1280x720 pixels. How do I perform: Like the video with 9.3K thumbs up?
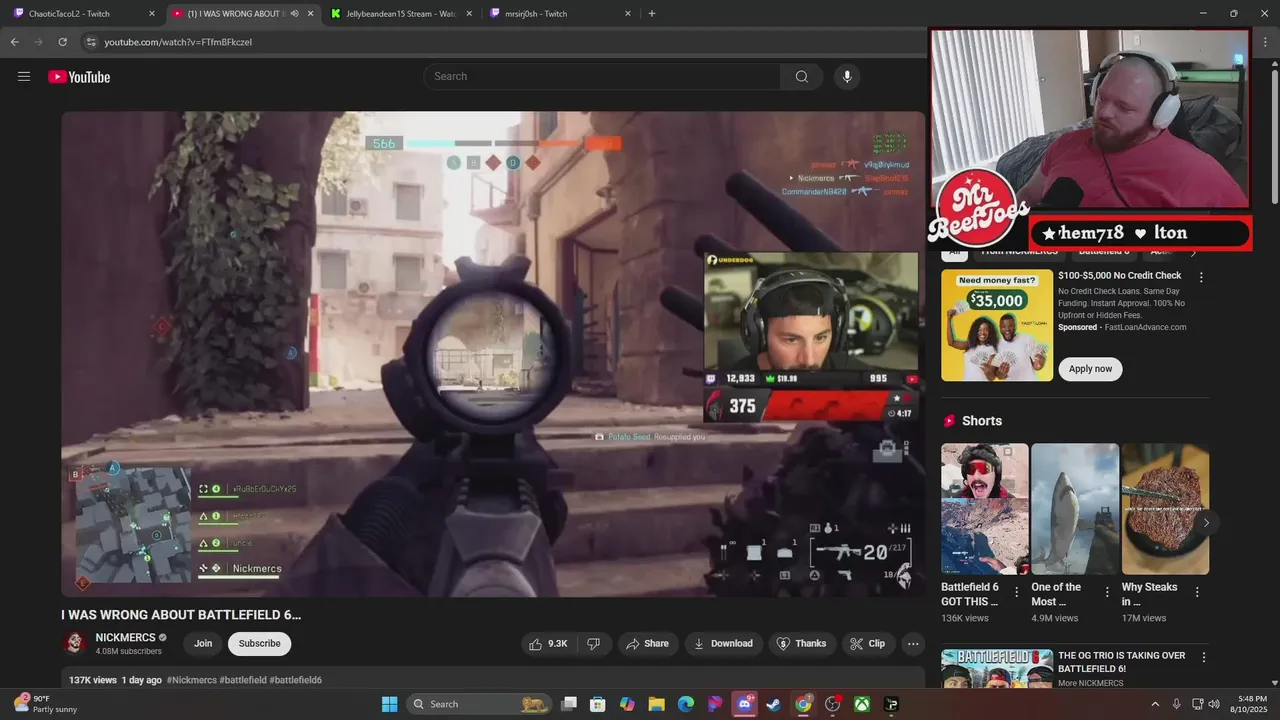[548, 644]
